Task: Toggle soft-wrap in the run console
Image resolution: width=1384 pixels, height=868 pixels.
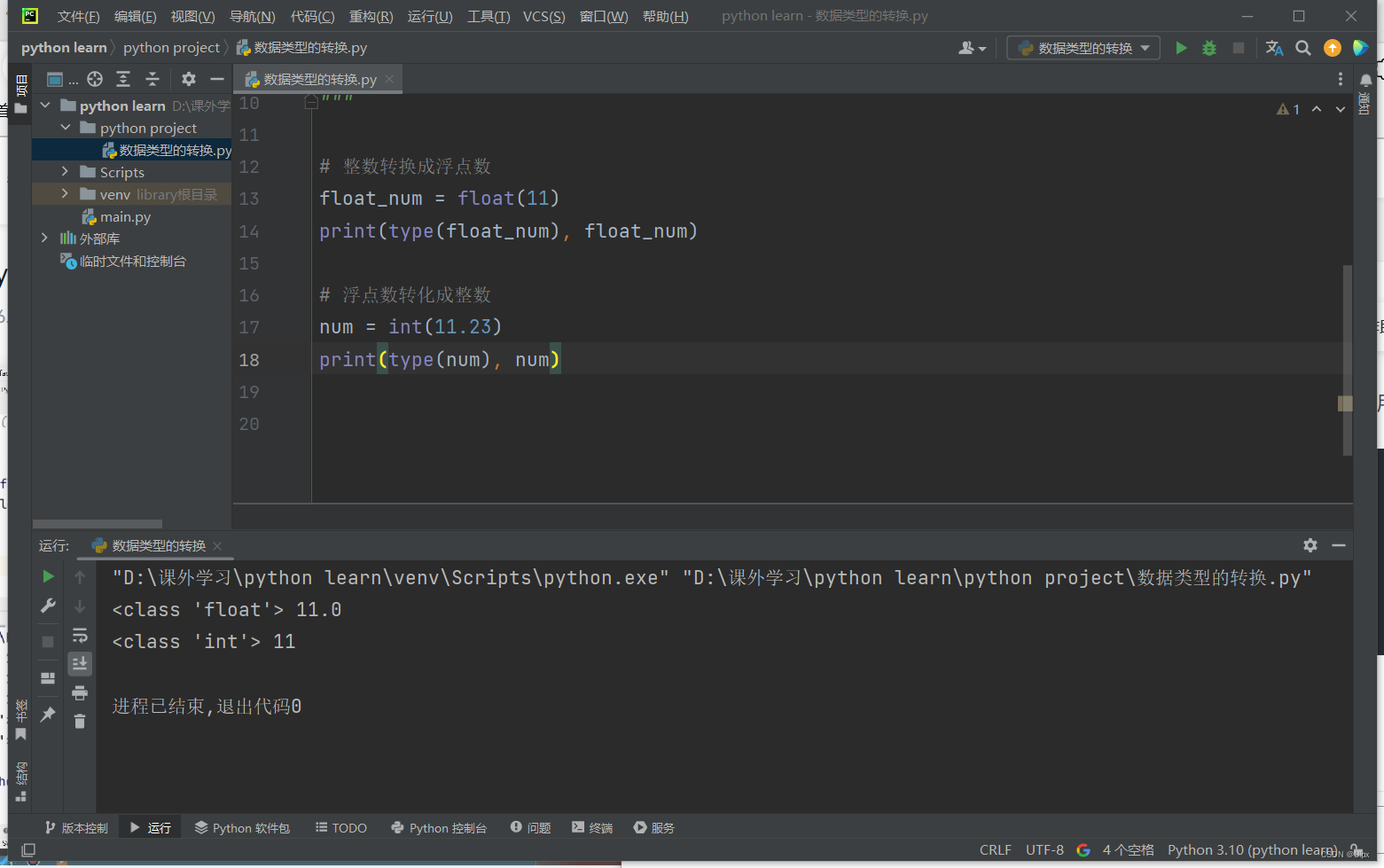Action: 79,635
